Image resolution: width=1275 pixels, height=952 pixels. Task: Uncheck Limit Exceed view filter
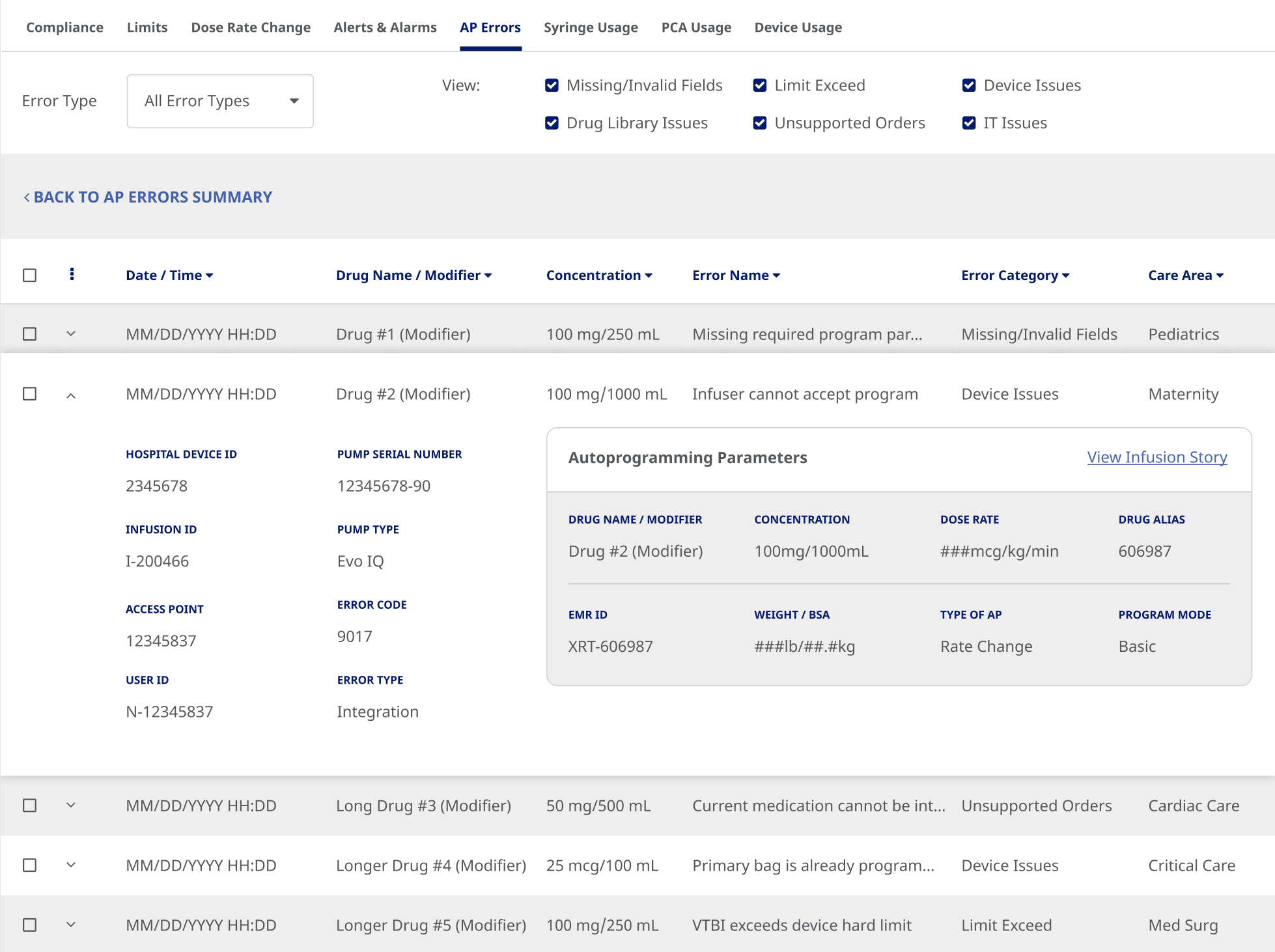pos(759,85)
